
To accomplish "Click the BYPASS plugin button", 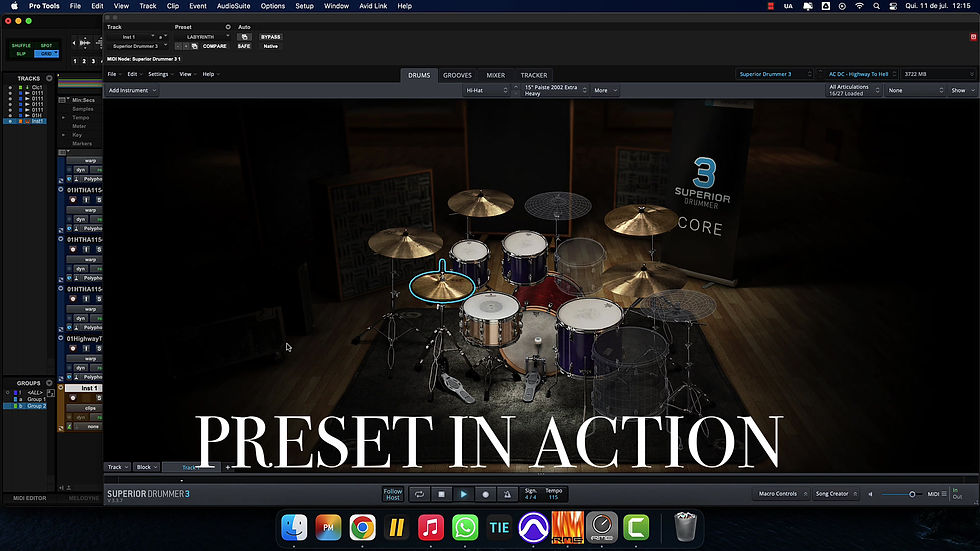I will point(271,37).
